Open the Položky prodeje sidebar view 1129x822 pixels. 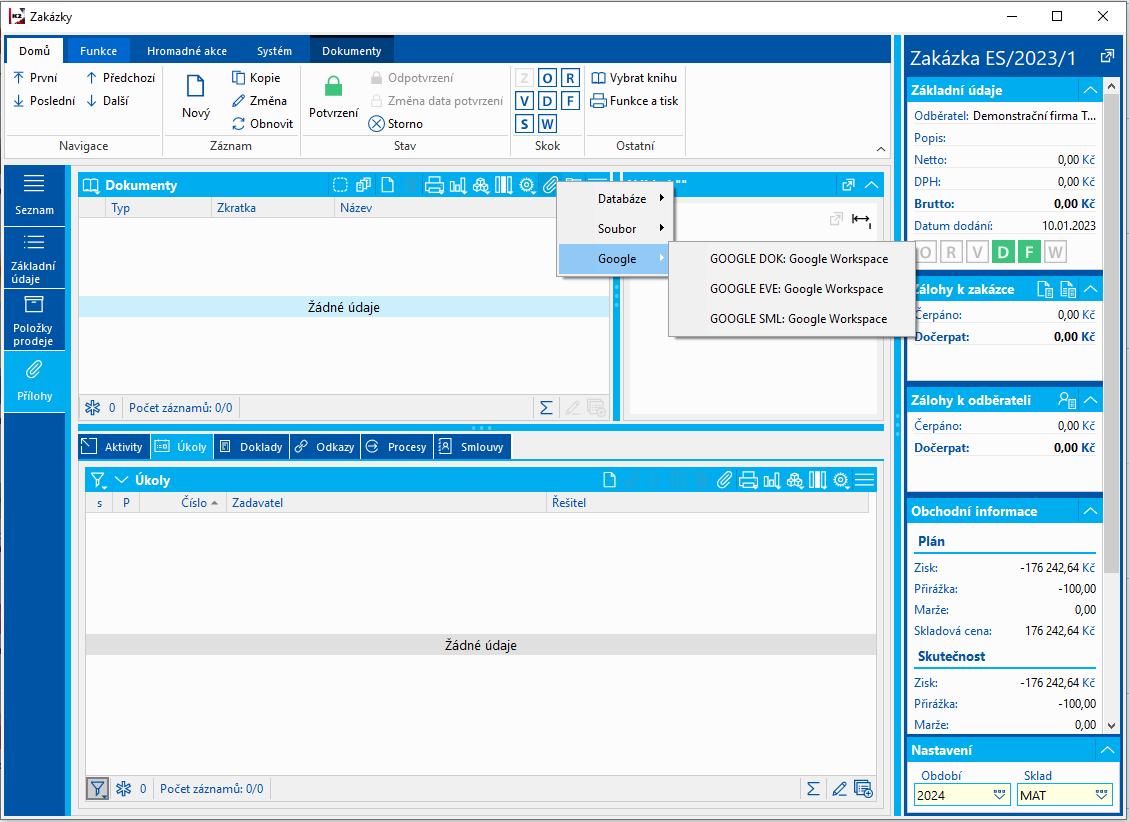pyautogui.click(x=34, y=320)
